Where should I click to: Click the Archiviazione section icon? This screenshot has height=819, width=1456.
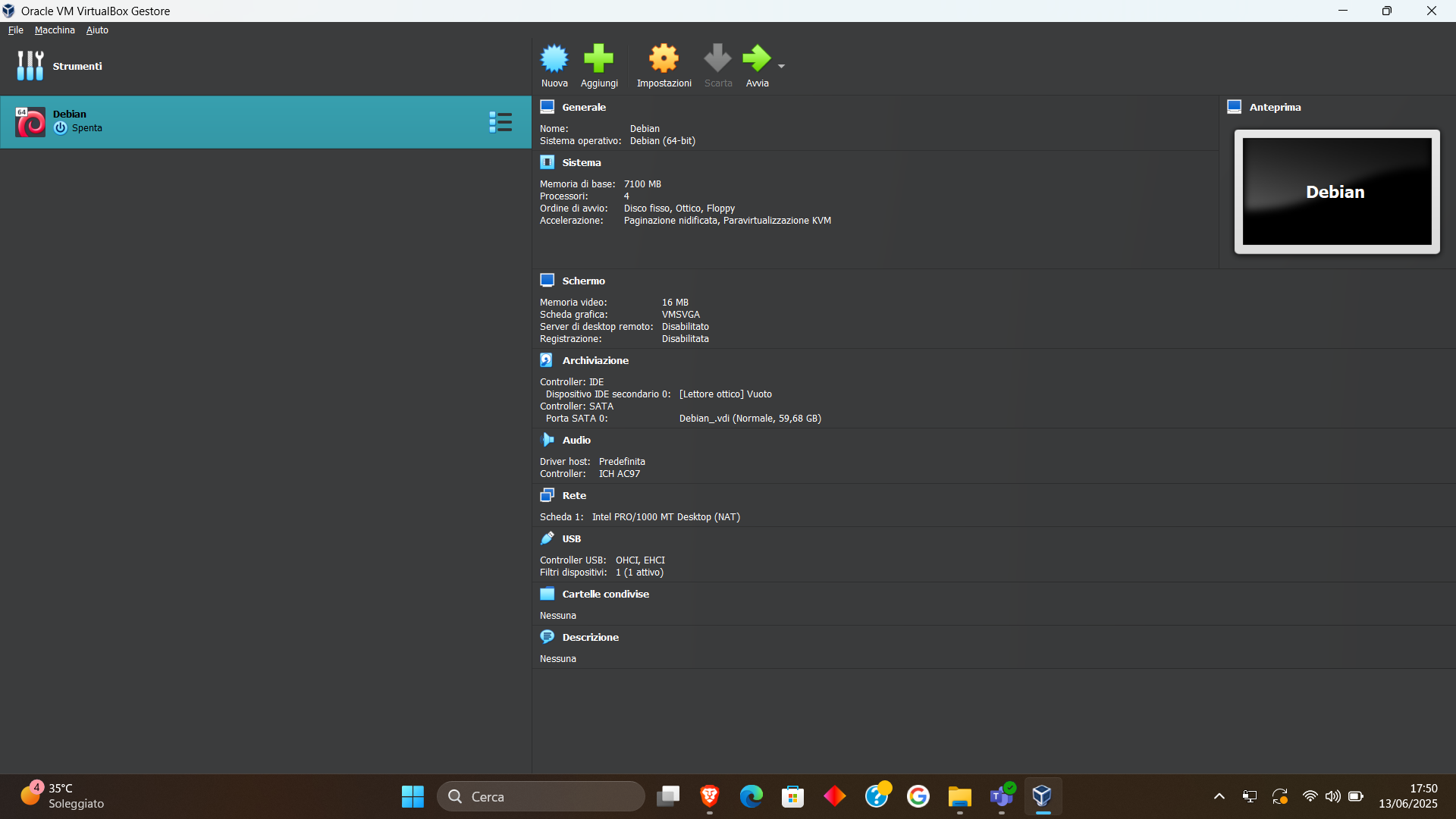547,360
